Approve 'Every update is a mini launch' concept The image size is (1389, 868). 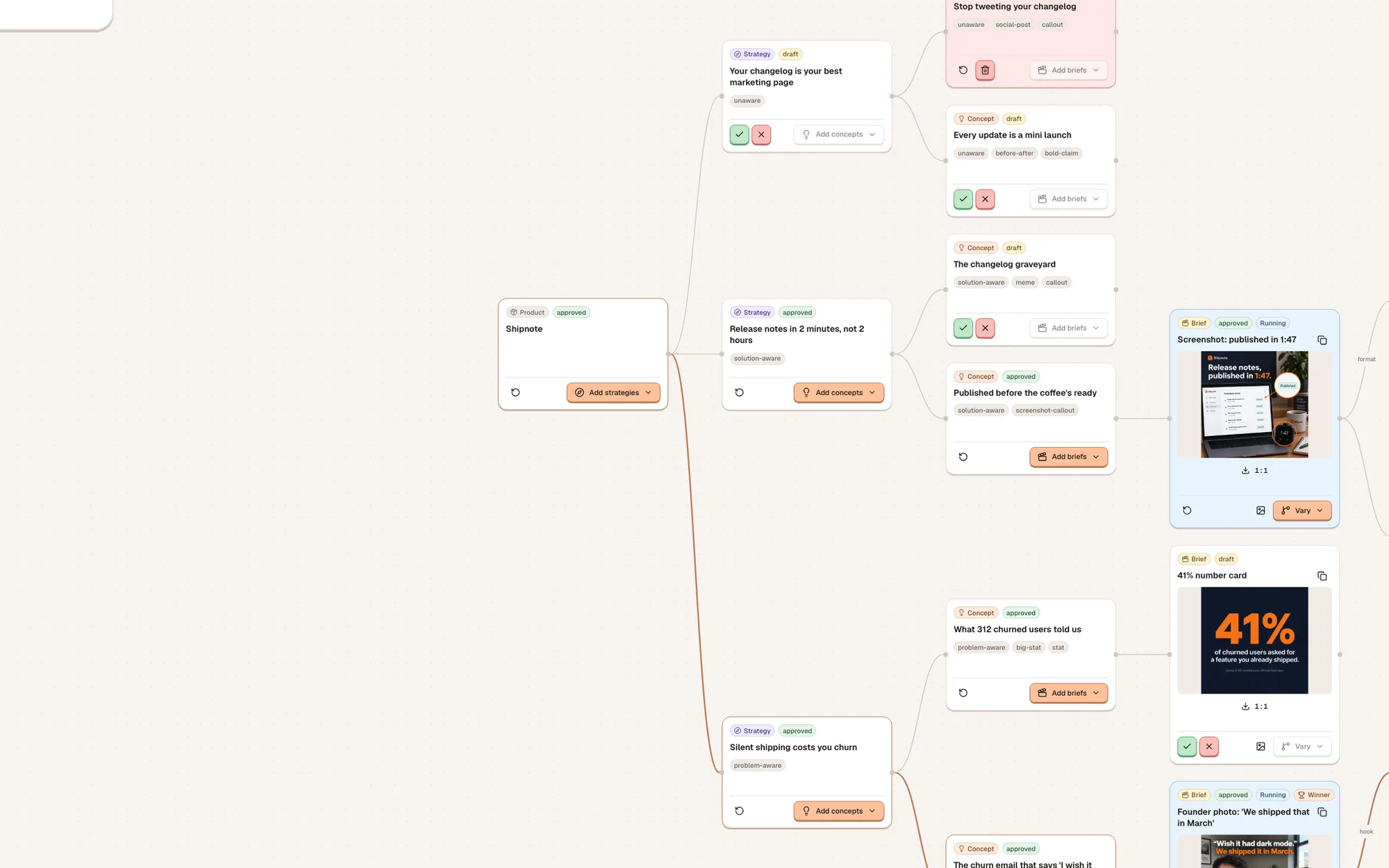(x=963, y=199)
